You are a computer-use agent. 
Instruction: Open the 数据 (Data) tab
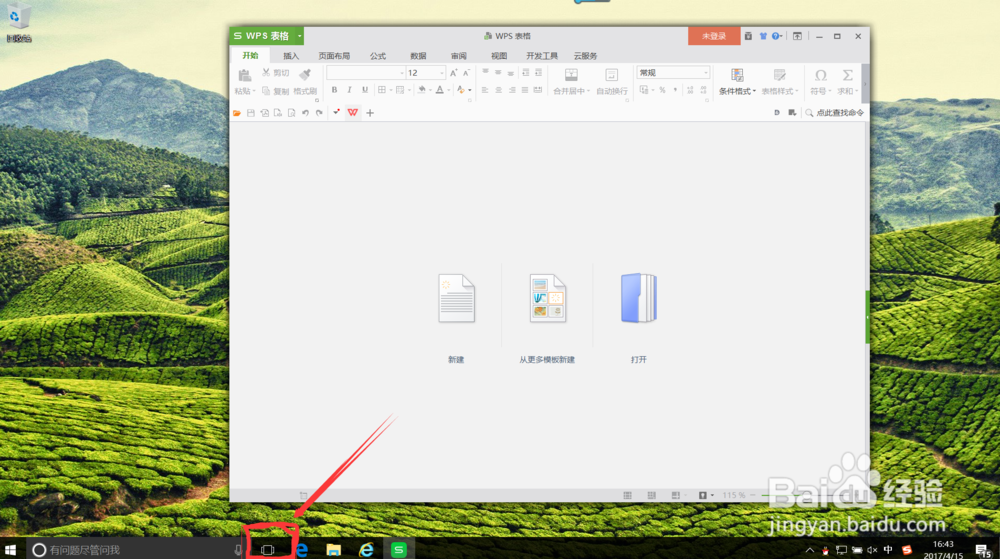pyautogui.click(x=418, y=56)
